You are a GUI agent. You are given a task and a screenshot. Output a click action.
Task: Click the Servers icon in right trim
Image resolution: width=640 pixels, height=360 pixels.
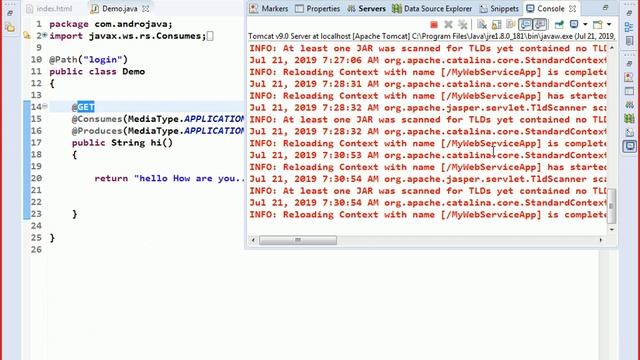[629, 104]
